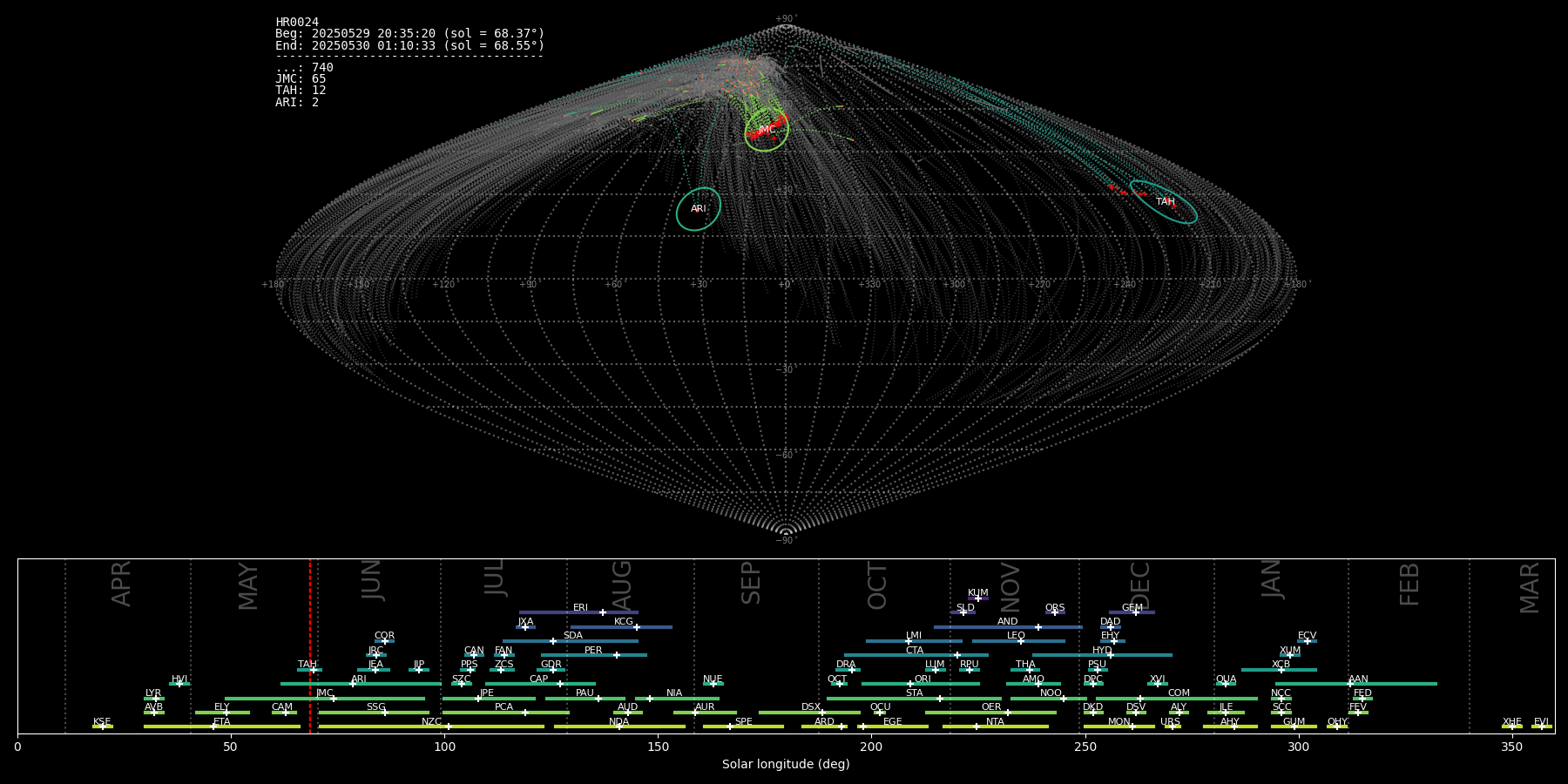Click the DRA shower label in timeline

846,665
